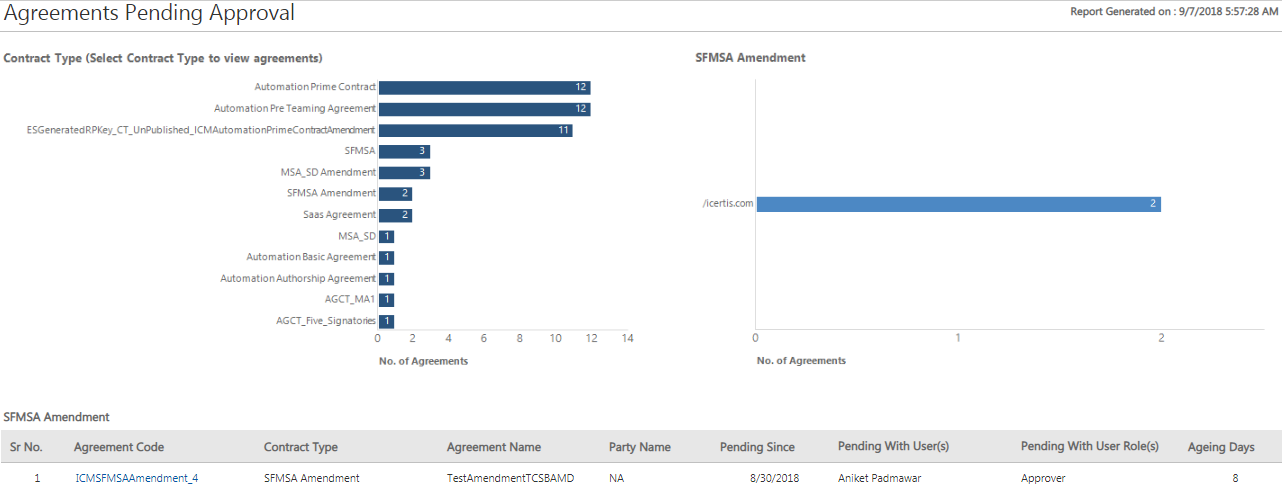1282x487 pixels.
Task: Click the Saas Agreement bar
Action: click(x=395, y=215)
